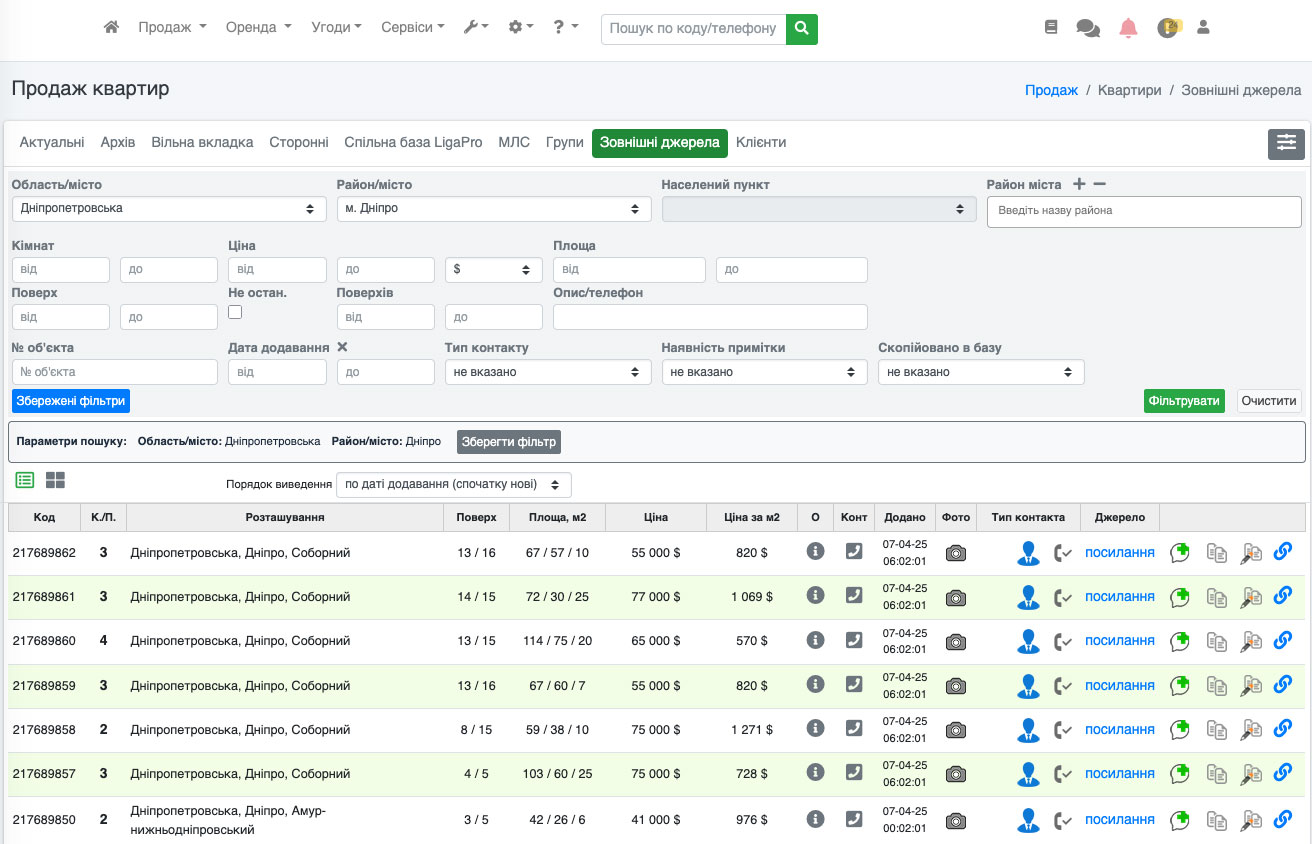Open the Порядок виведення sort dropdown

(x=453, y=484)
